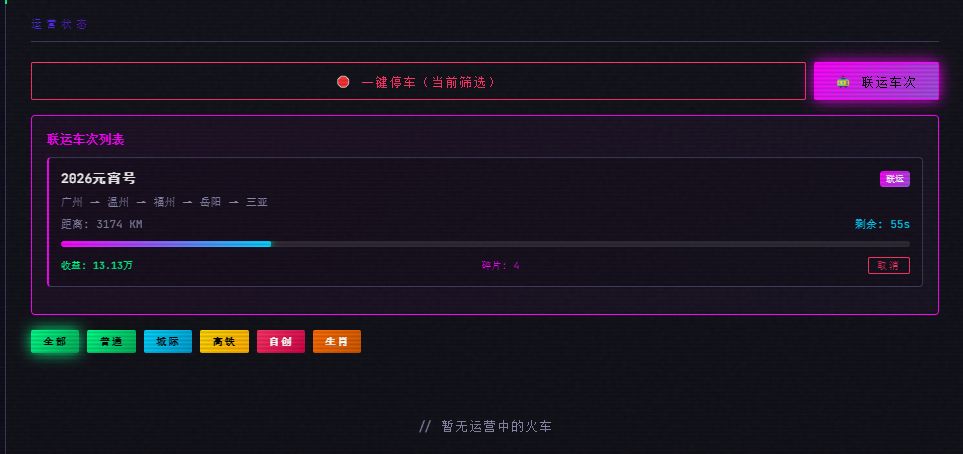Image resolution: width=963 pixels, height=454 pixels.
Task: Click the 运营状态 section header
Action: [x=59, y=24]
